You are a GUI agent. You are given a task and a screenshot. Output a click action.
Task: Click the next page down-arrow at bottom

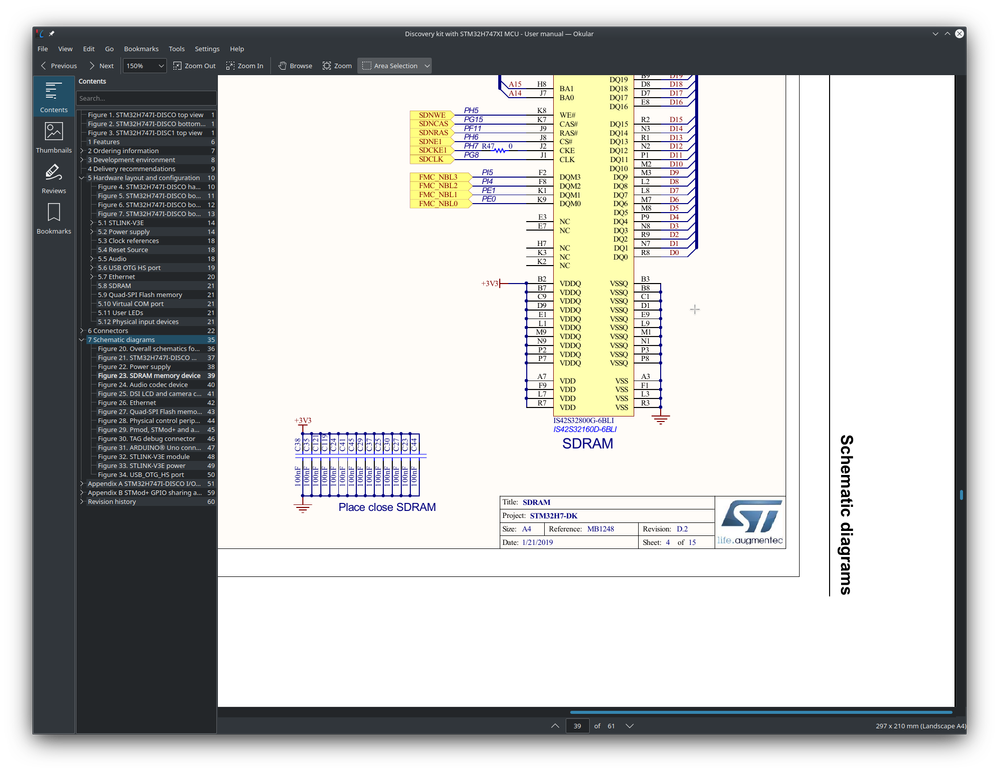click(x=629, y=726)
